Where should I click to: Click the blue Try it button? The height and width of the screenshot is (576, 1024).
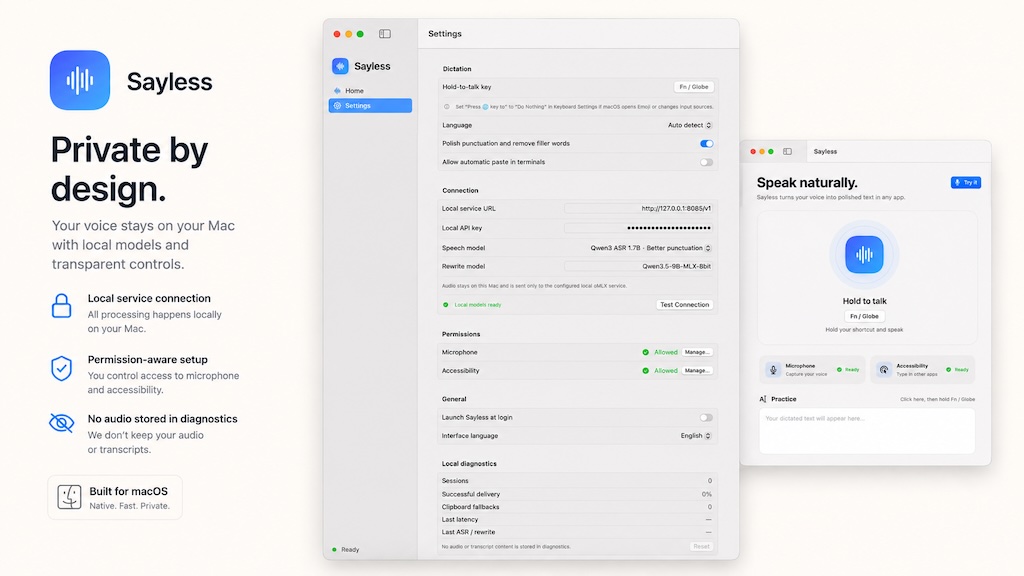click(x=966, y=183)
